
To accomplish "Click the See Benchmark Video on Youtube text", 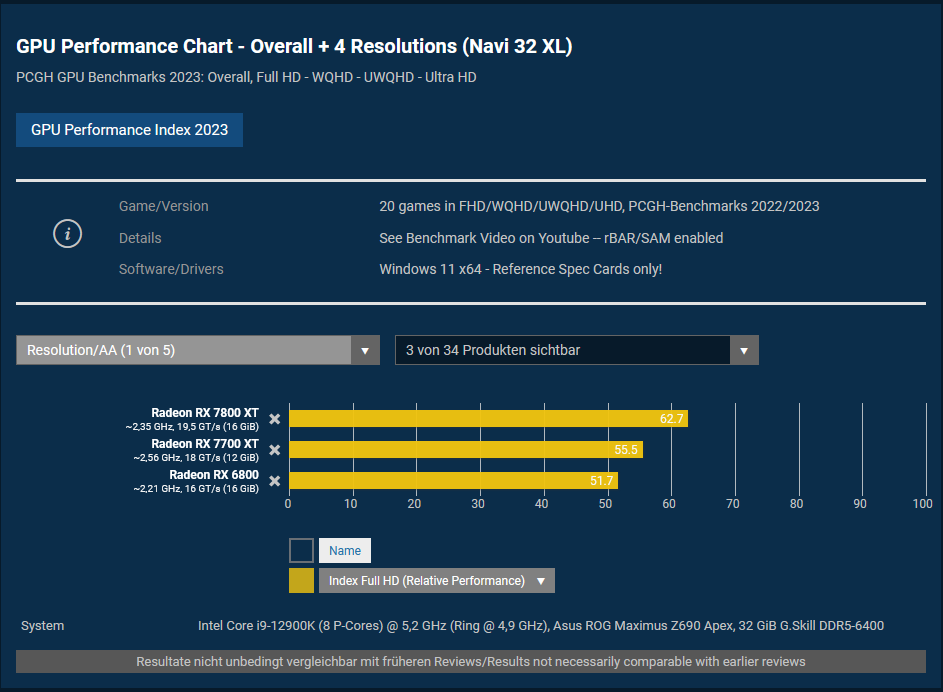I will pyautogui.click(x=551, y=238).
